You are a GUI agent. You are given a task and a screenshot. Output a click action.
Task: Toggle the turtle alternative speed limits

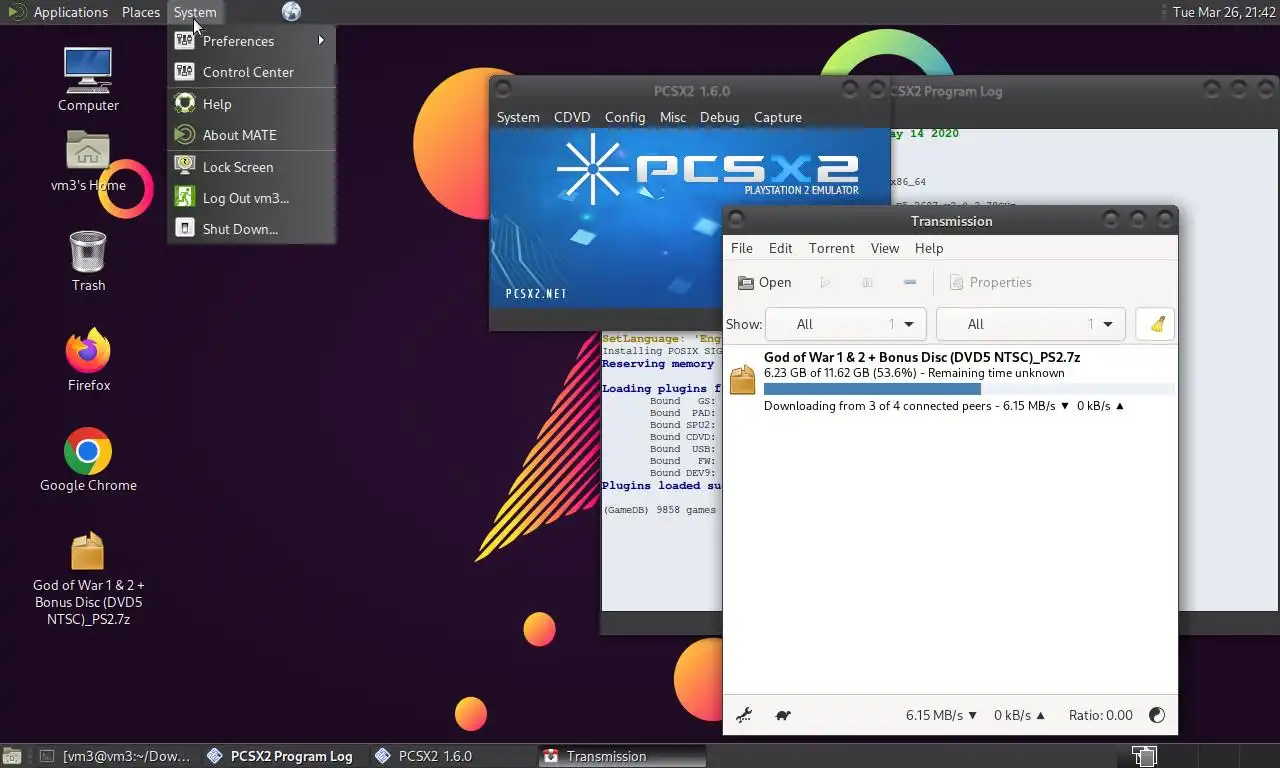pos(783,716)
